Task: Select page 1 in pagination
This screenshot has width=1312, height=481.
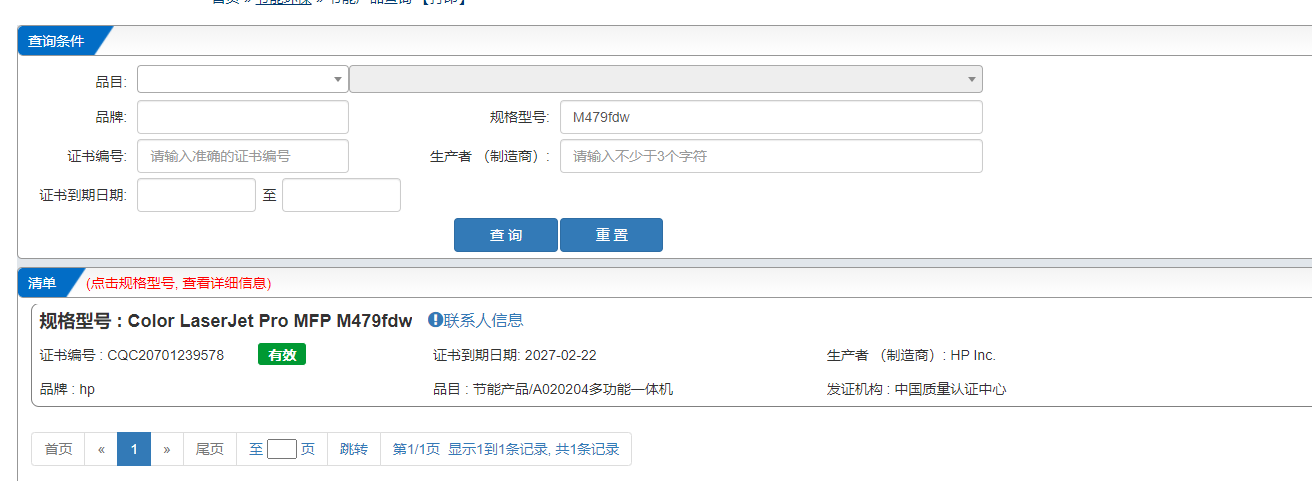Action: [x=134, y=449]
